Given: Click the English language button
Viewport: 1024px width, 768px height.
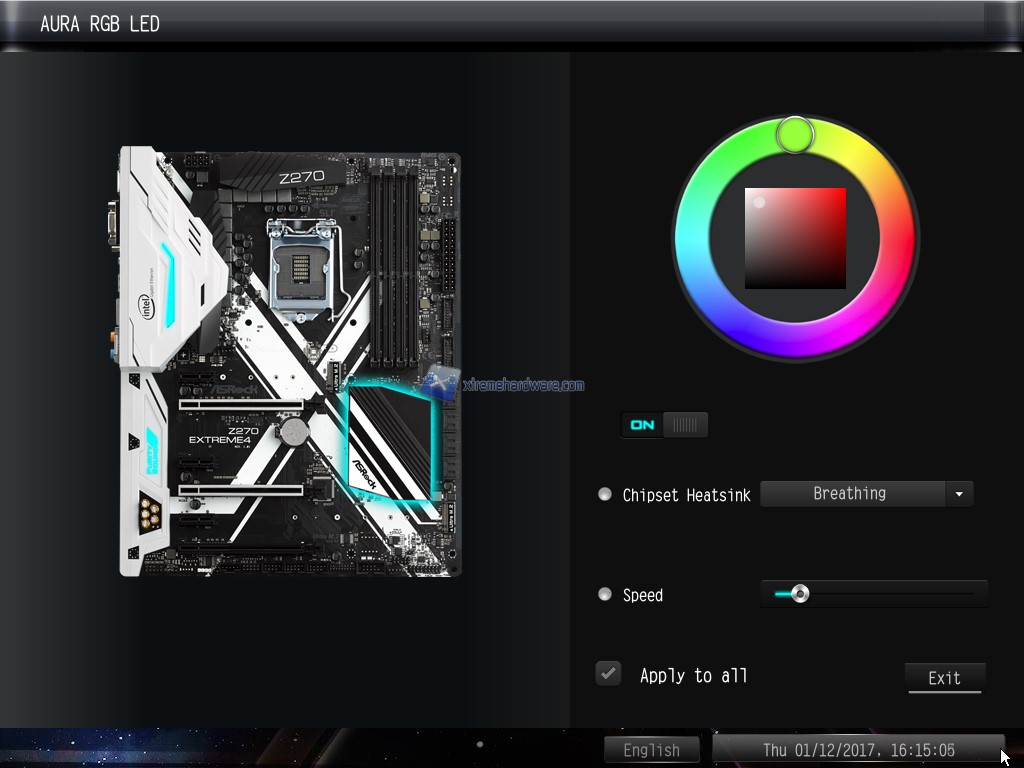Looking at the screenshot, I should pos(651,750).
